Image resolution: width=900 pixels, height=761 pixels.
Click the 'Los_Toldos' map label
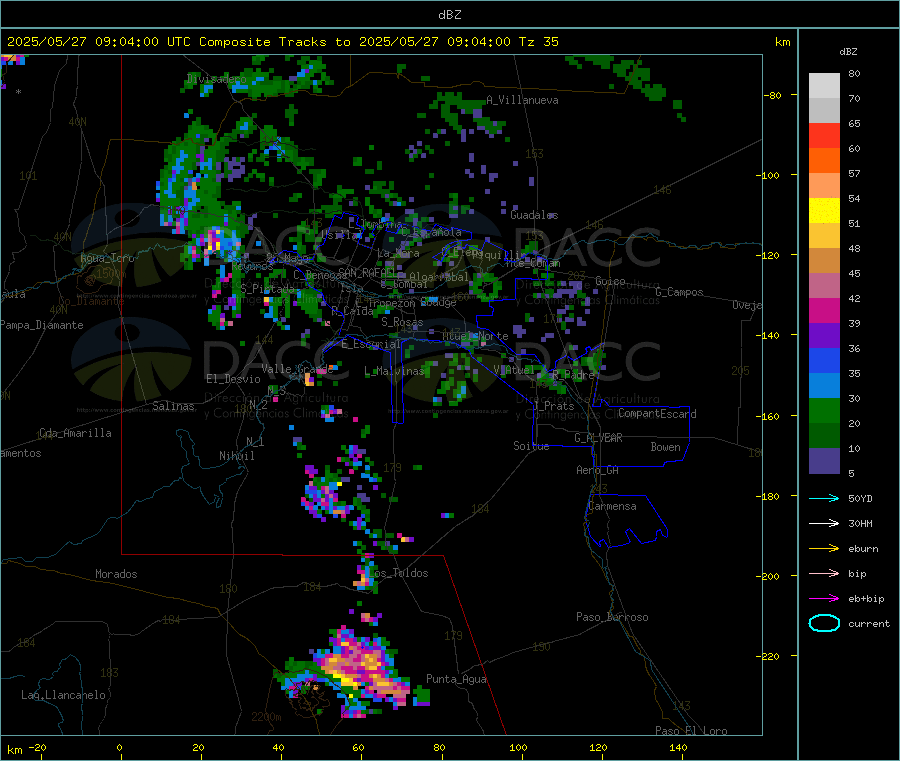pyautogui.click(x=398, y=573)
